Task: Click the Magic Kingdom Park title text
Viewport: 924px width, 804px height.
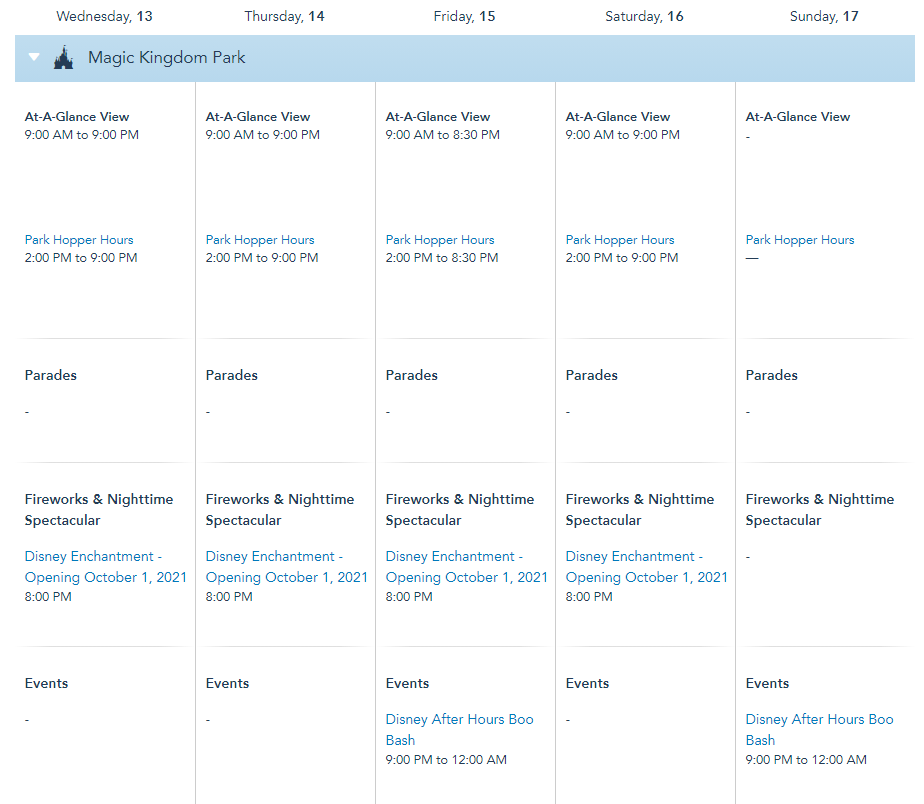Action: (x=167, y=58)
